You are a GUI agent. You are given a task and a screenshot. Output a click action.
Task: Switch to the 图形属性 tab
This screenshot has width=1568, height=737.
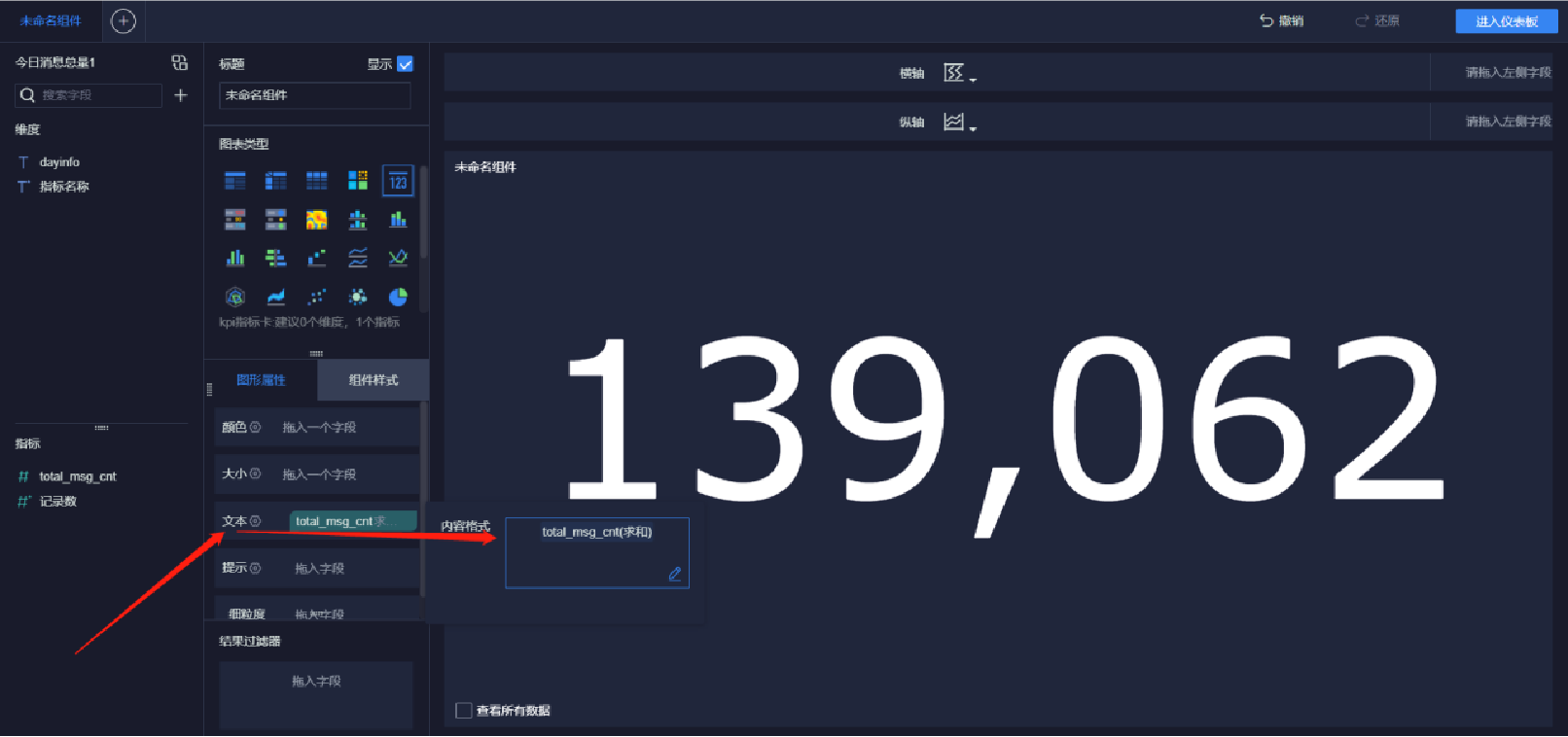tap(261, 380)
